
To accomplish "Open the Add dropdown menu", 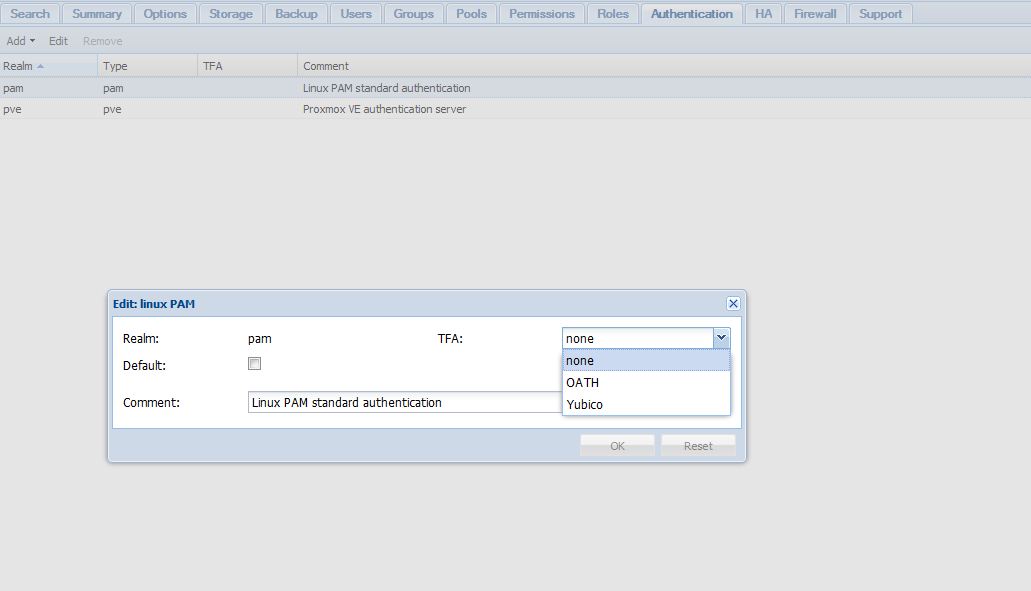I will coord(20,41).
